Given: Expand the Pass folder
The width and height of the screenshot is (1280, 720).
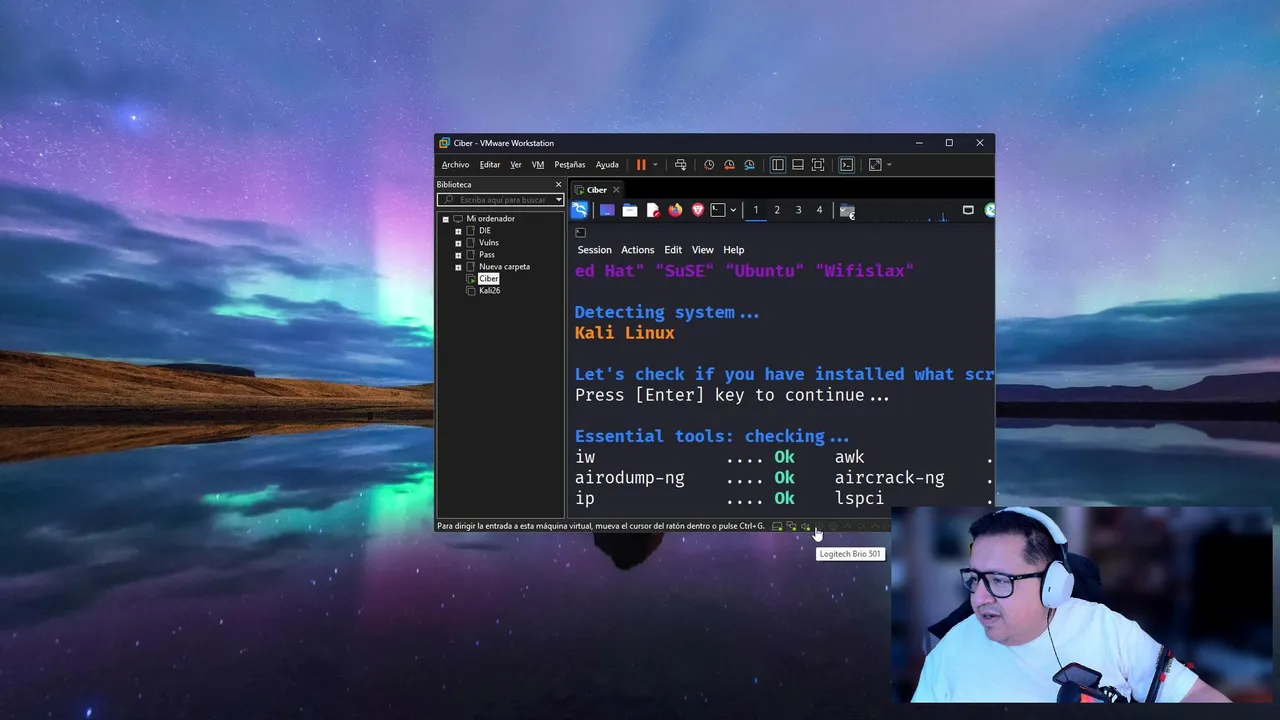Looking at the screenshot, I should coord(458,255).
